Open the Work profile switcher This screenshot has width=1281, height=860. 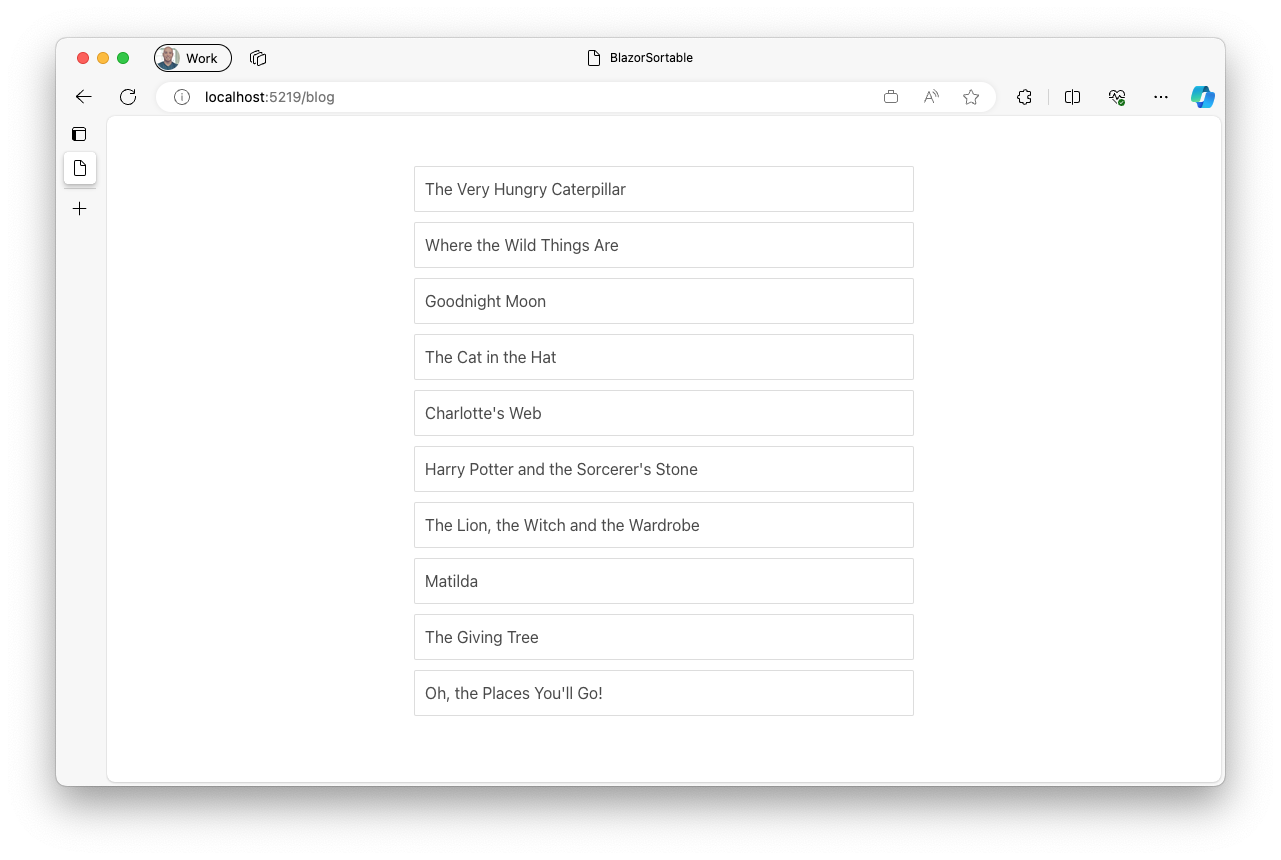[191, 57]
